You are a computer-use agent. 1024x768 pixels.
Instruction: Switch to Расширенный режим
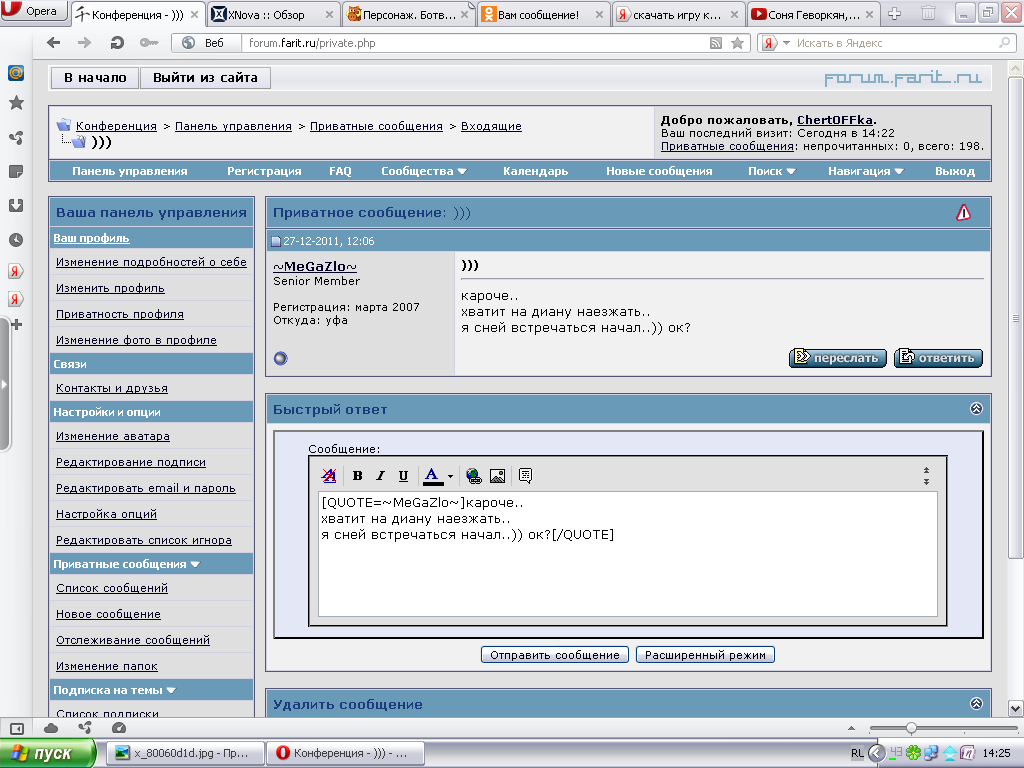click(x=705, y=655)
